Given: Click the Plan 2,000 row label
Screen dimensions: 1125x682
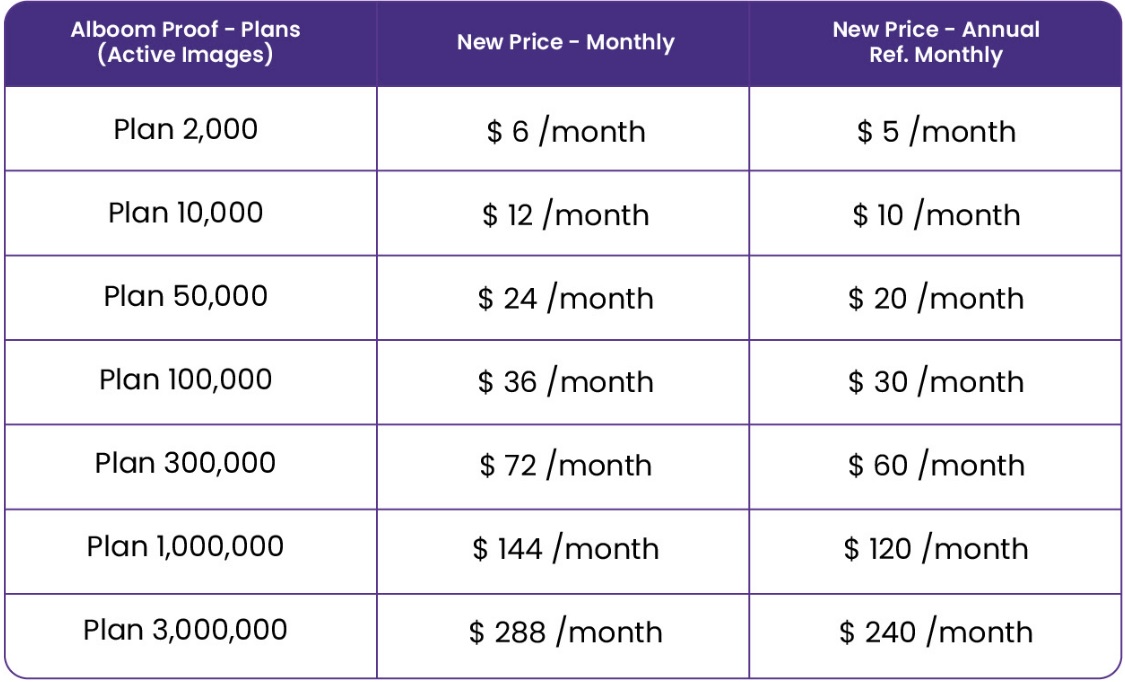Looking at the screenshot, I should pyautogui.click(x=185, y=130).
